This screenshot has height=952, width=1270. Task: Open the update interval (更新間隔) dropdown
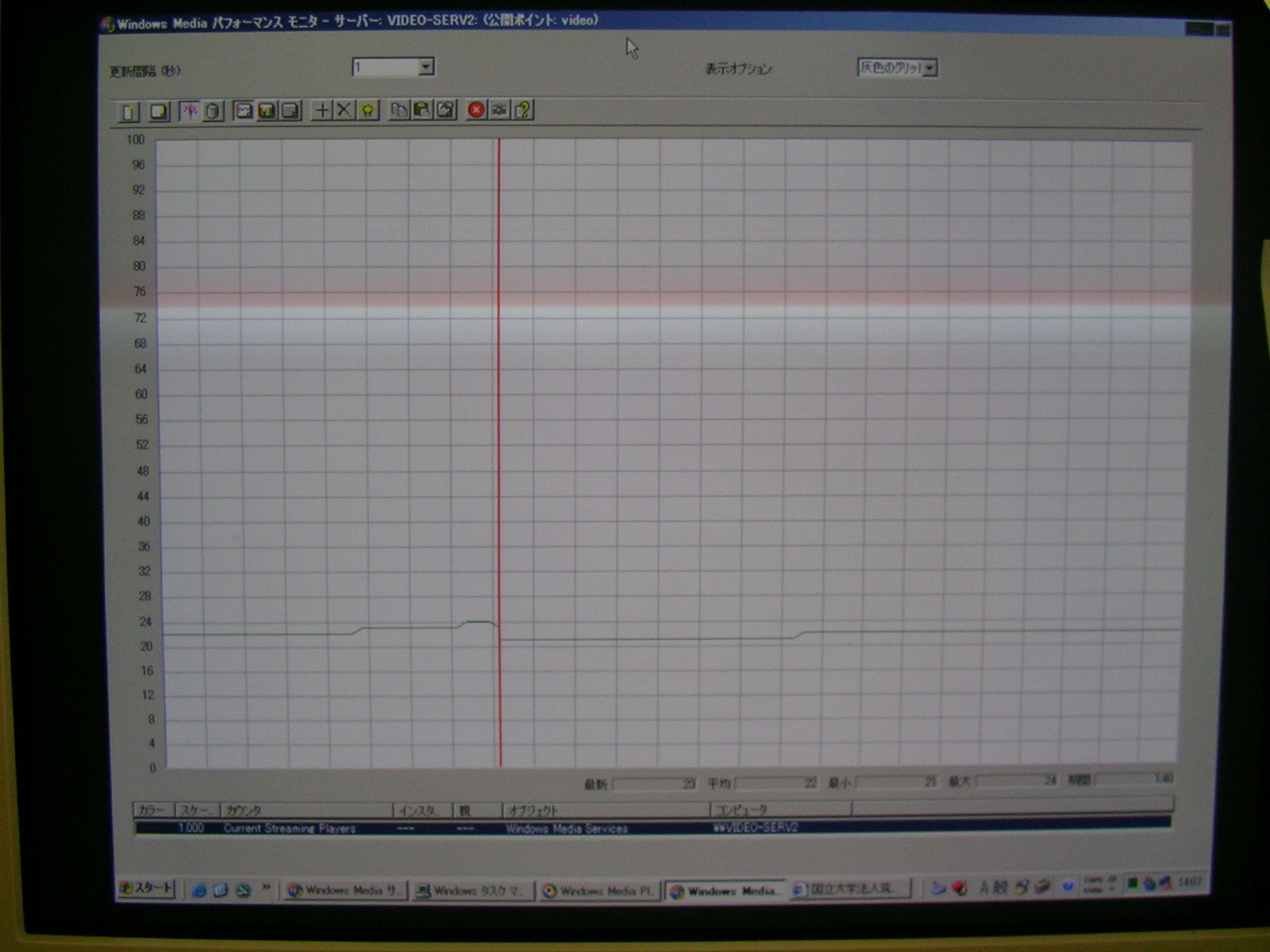pos(426,67)
